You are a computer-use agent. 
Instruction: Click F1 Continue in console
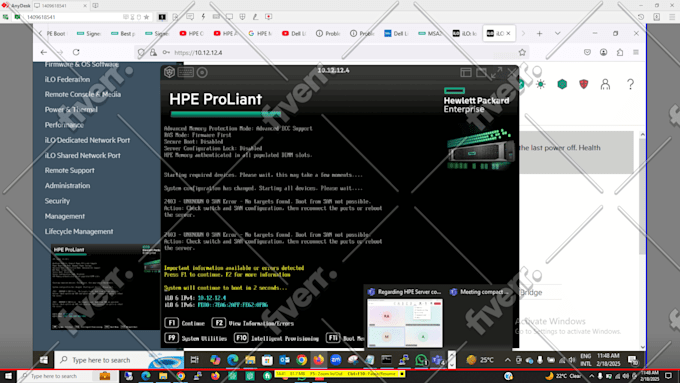click(184, 323)
